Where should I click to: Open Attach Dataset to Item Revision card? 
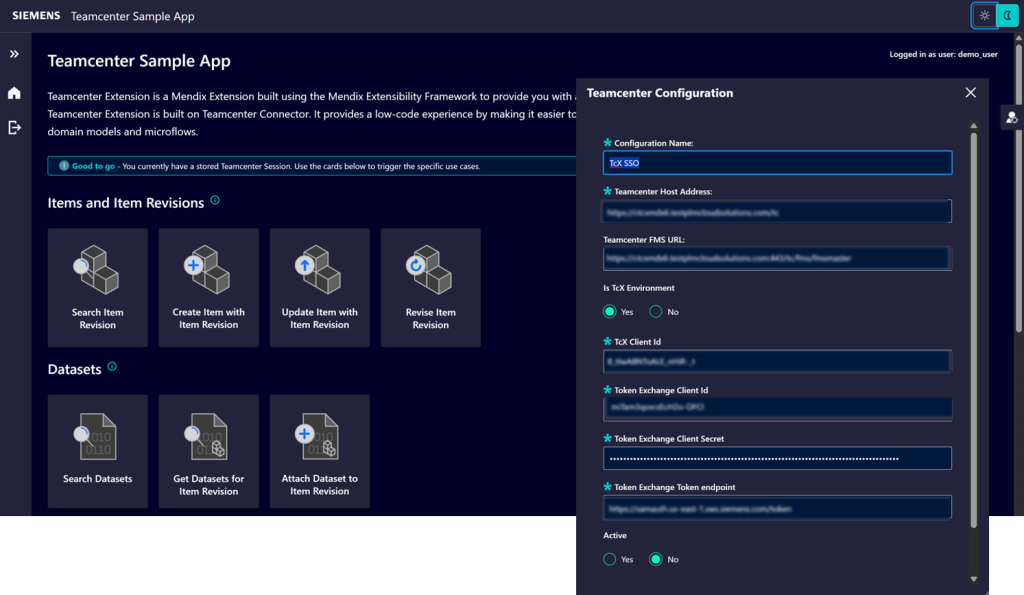[x=319, y=452]
